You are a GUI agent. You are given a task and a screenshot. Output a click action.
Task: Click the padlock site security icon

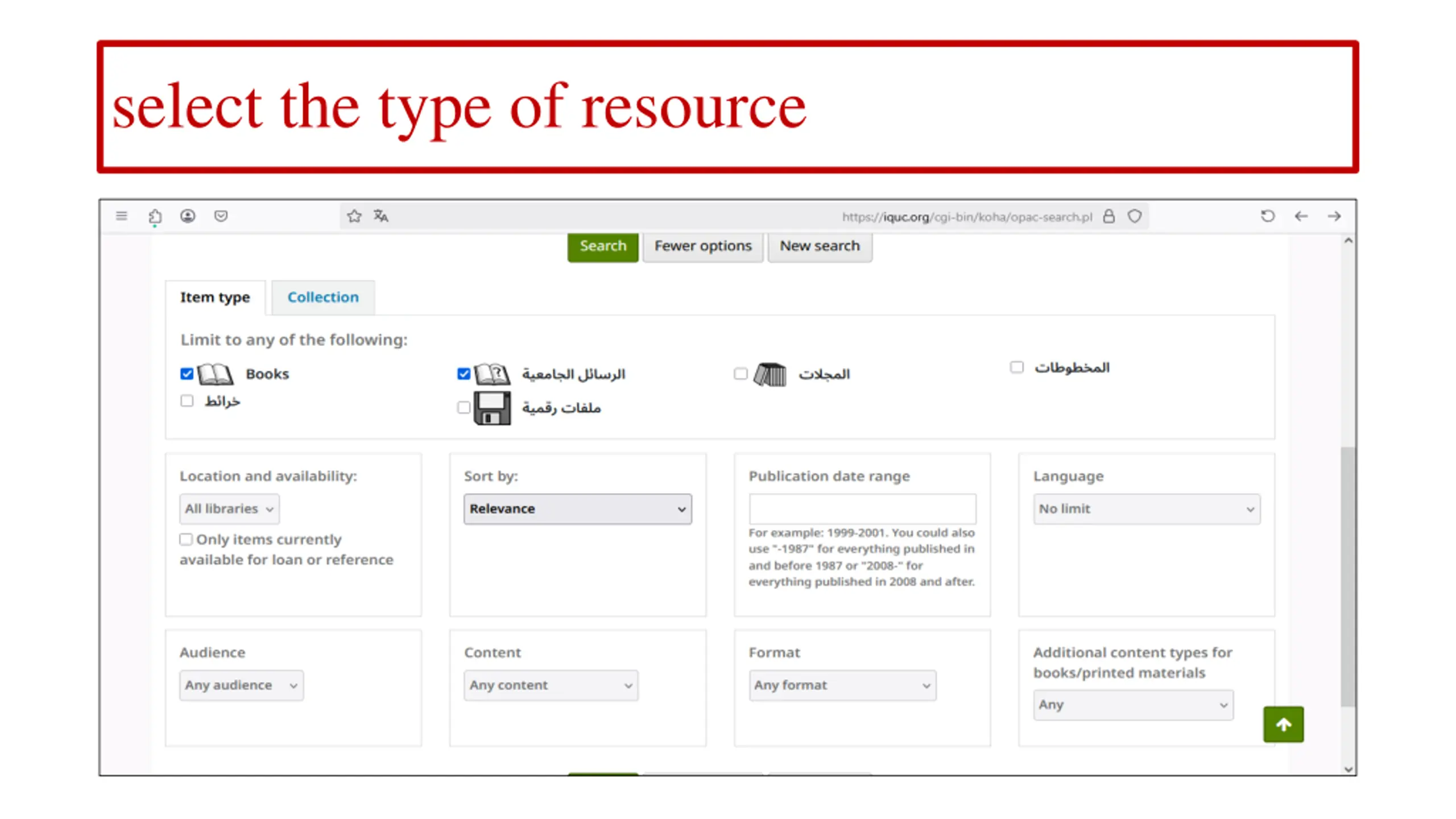click(x=1108, y=216)
